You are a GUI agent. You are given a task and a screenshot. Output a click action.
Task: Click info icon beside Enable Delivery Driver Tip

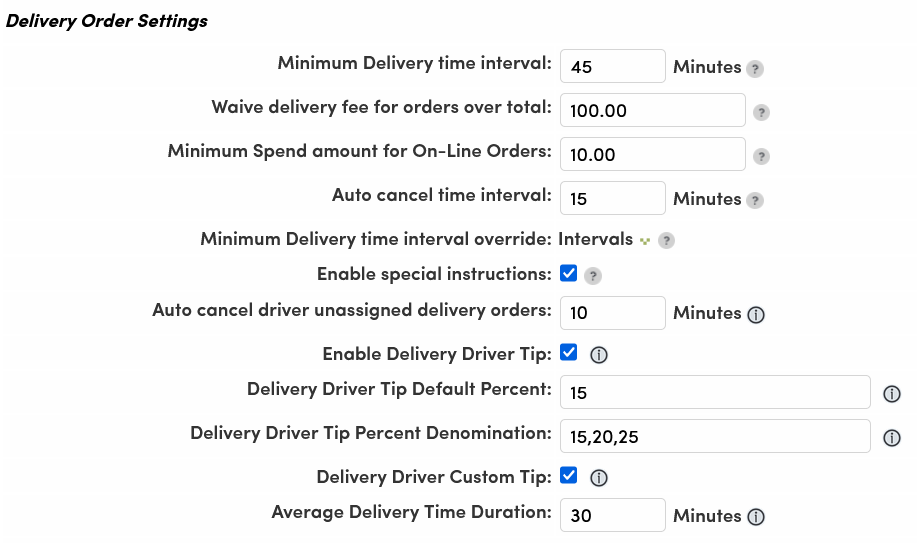598,355
